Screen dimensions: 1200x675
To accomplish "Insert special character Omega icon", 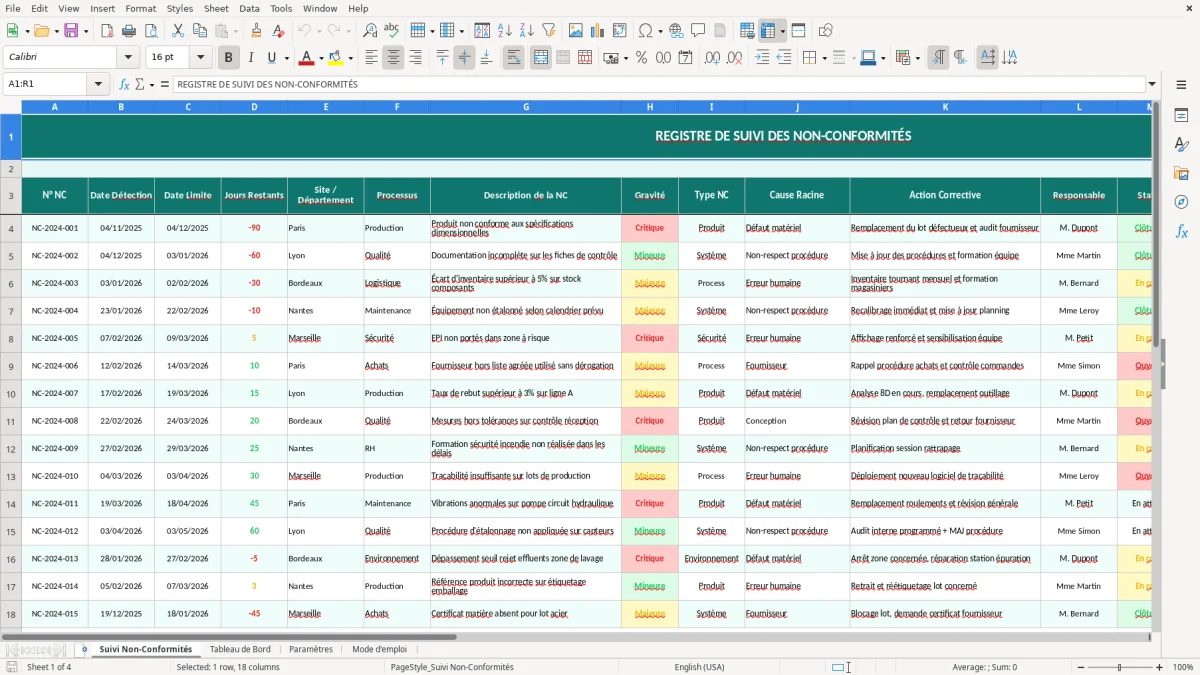I will tap(645, 31).
